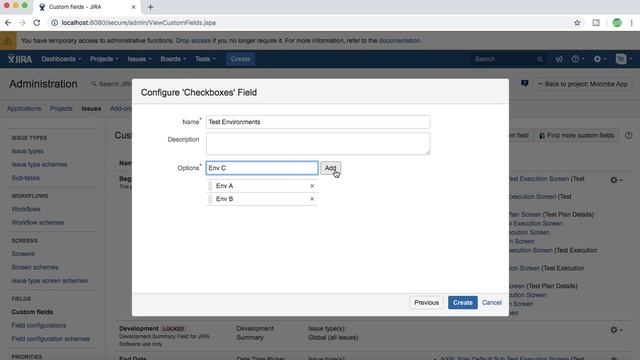640x360 pixels.
Task: Cancel the Configure Checkboxes dialog
Action: point(491,302)
